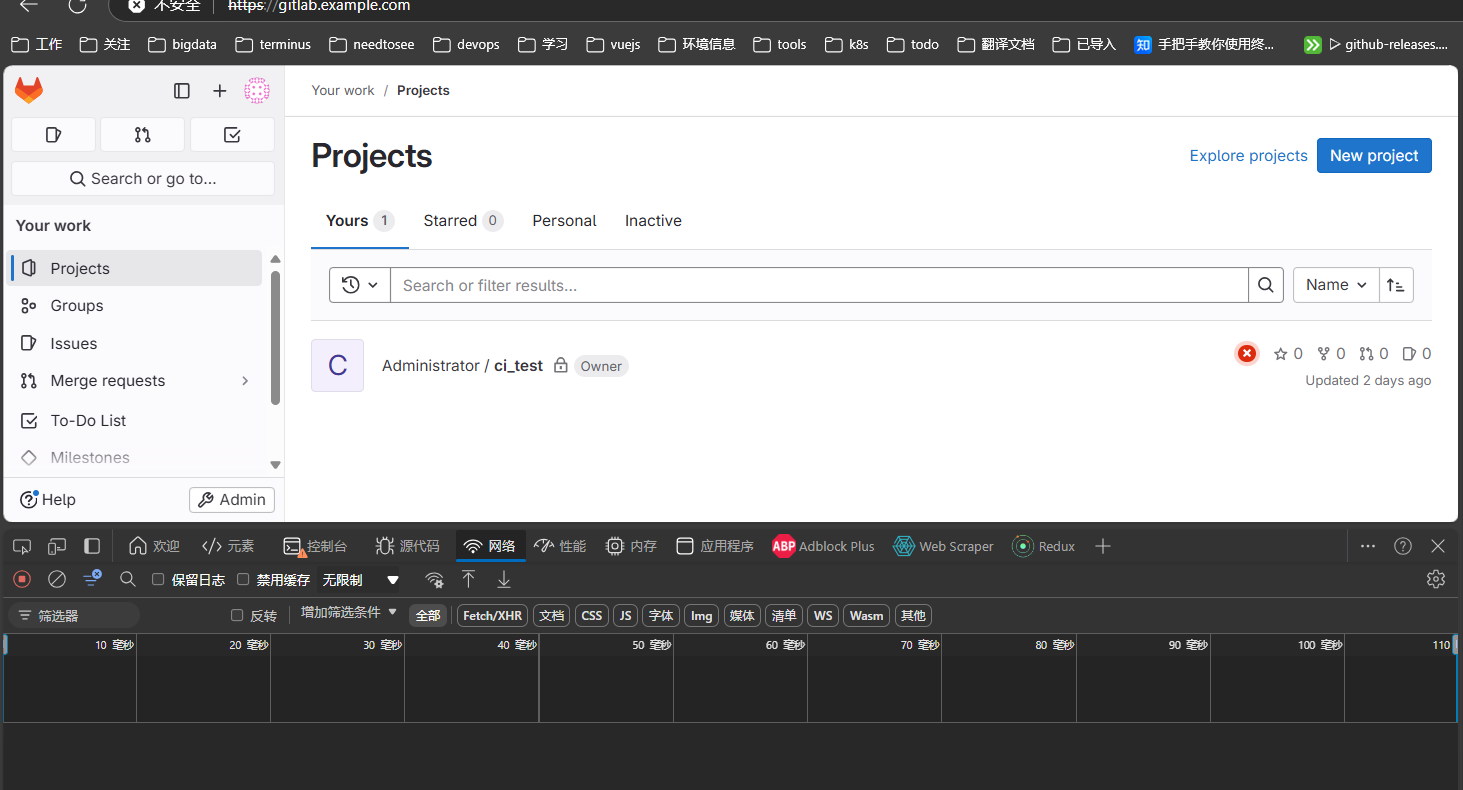Viewport: 1463px width, 790px height.
Task: Open network search magnifier icon
Action: coord(128,579)
